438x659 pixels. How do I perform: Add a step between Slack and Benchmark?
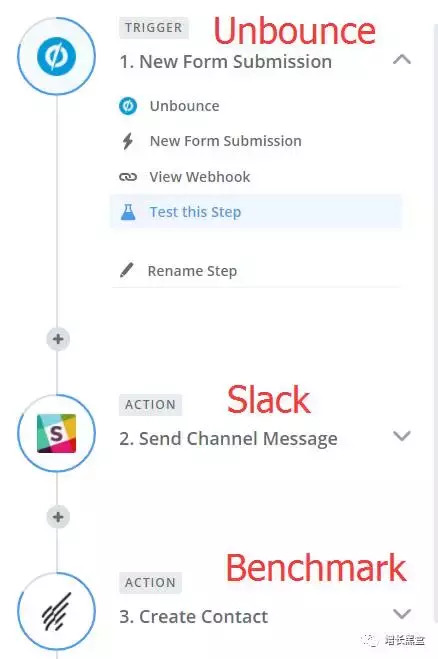pyautogui.click(x=58, y=517)
